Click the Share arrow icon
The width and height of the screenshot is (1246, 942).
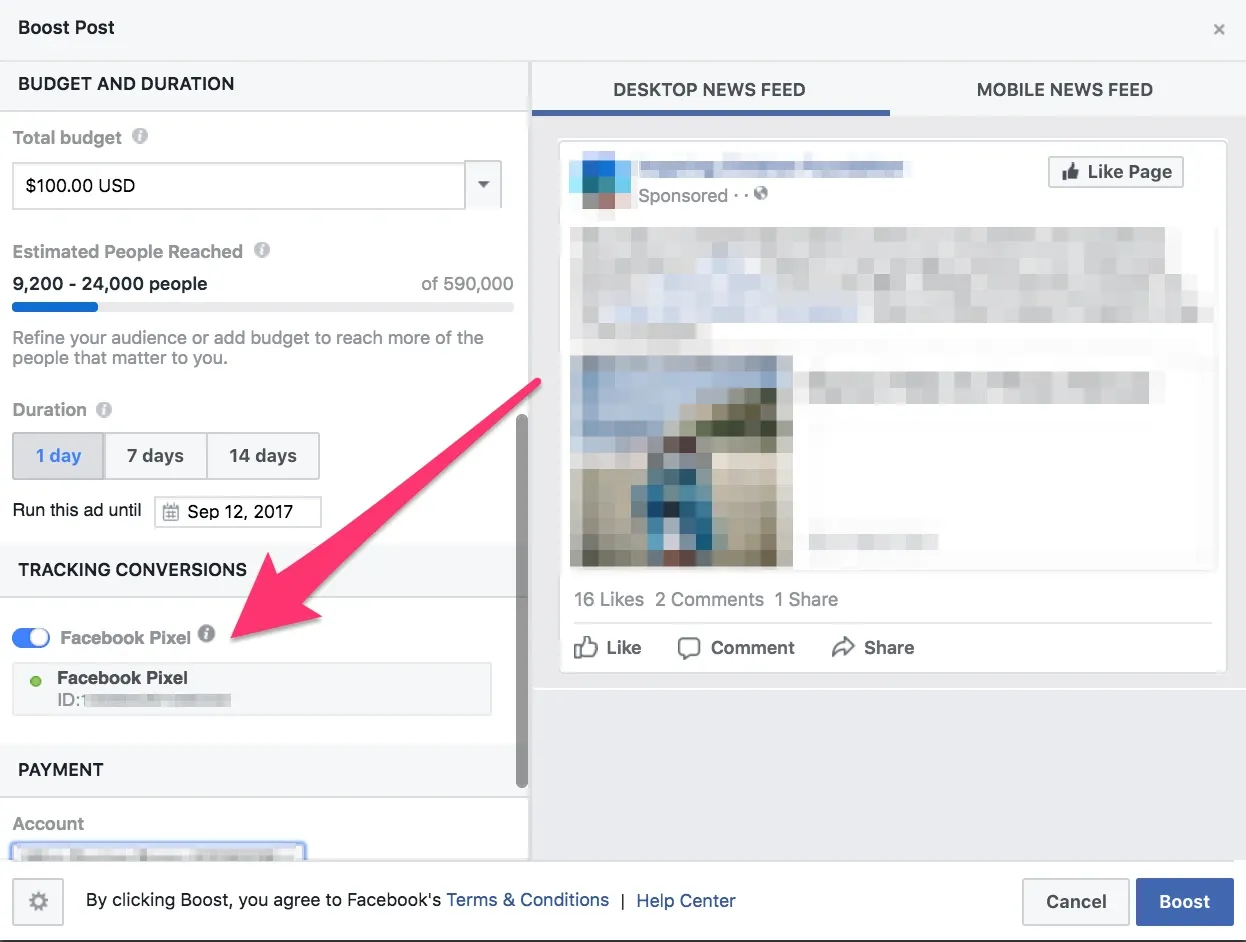point(843,647)
